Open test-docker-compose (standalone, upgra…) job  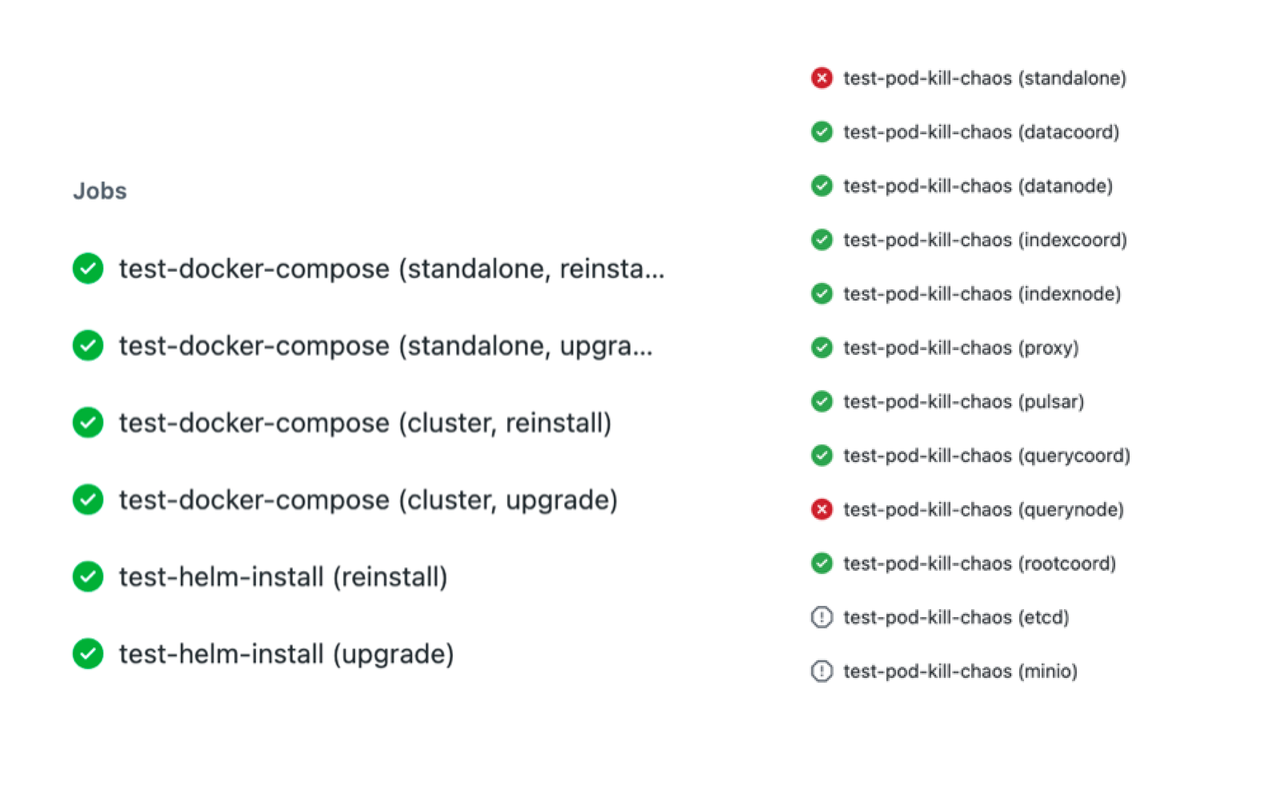(x=386, y=346)
